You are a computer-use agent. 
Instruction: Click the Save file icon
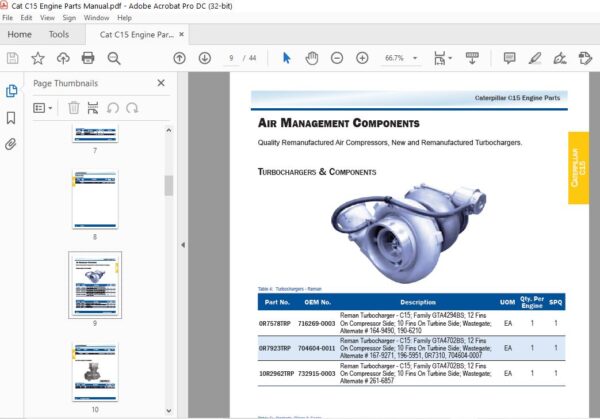(13, 58)
